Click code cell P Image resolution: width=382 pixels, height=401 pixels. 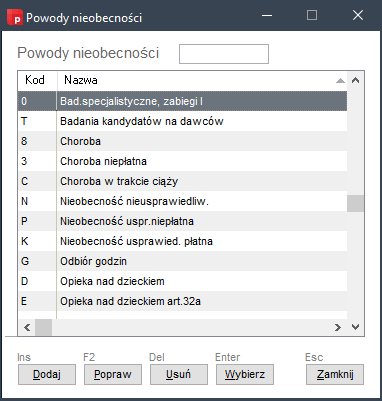37,221
